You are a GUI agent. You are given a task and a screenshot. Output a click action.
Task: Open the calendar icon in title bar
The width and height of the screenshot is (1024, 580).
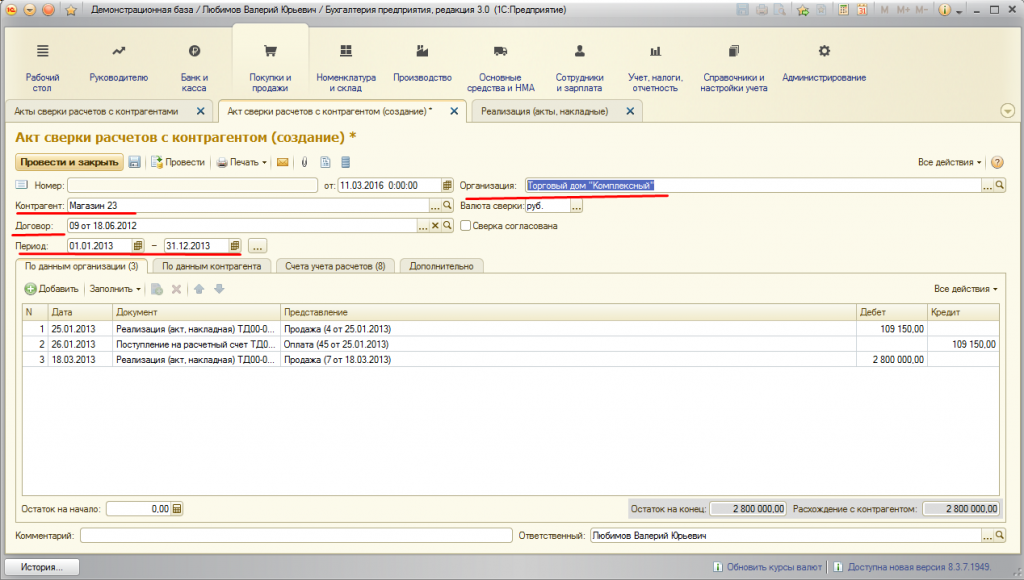(862, 10)
